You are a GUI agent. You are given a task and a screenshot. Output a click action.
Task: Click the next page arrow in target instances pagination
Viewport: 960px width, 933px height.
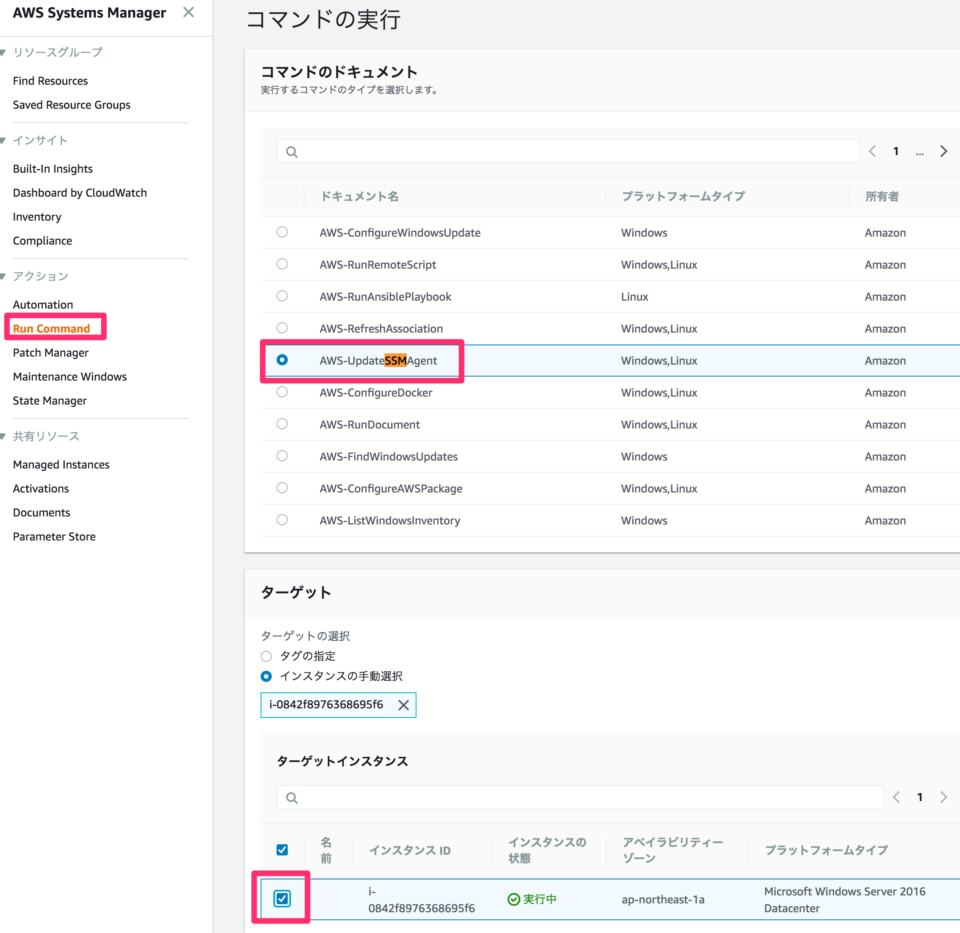[x=943, y=797]
